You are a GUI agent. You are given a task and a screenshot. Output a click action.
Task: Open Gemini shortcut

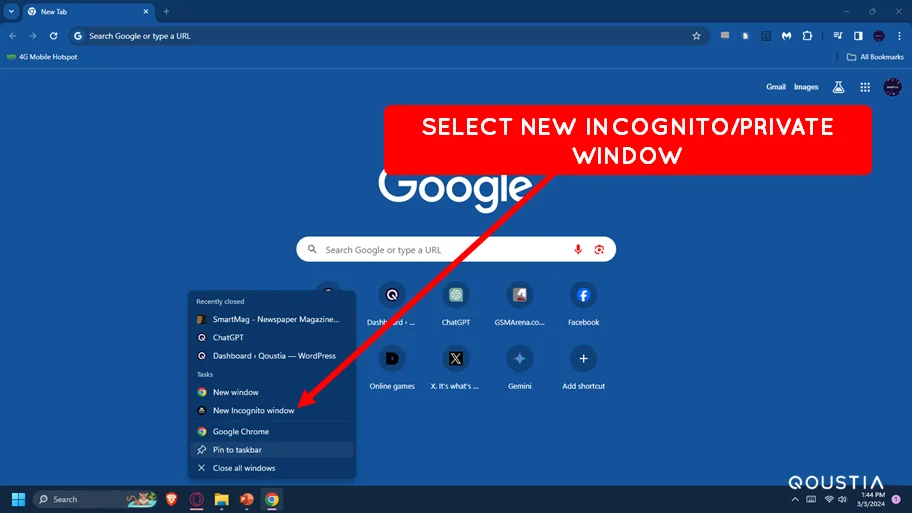(519, 368)
